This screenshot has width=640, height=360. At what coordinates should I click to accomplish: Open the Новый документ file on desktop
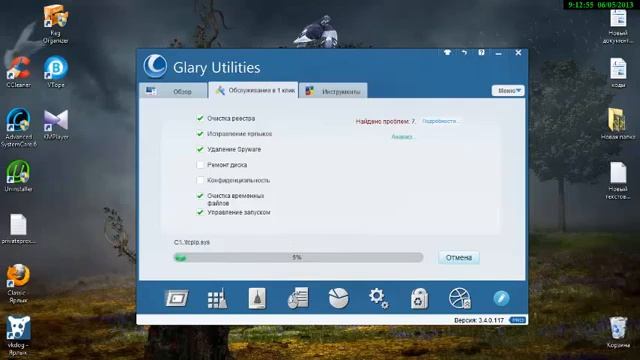pyautogui.click(x=618, y=26)
